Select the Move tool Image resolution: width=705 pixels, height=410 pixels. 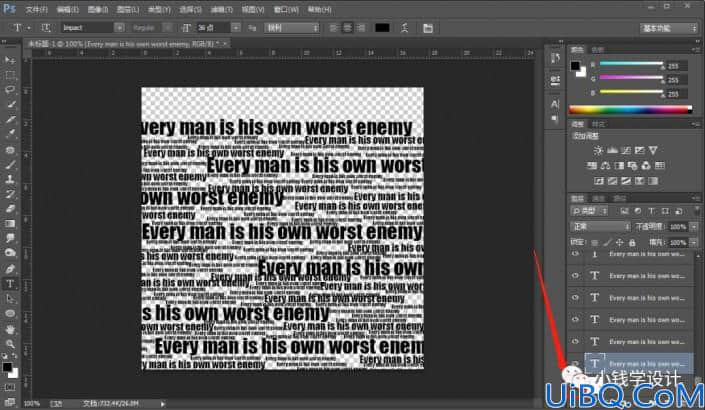10,60
